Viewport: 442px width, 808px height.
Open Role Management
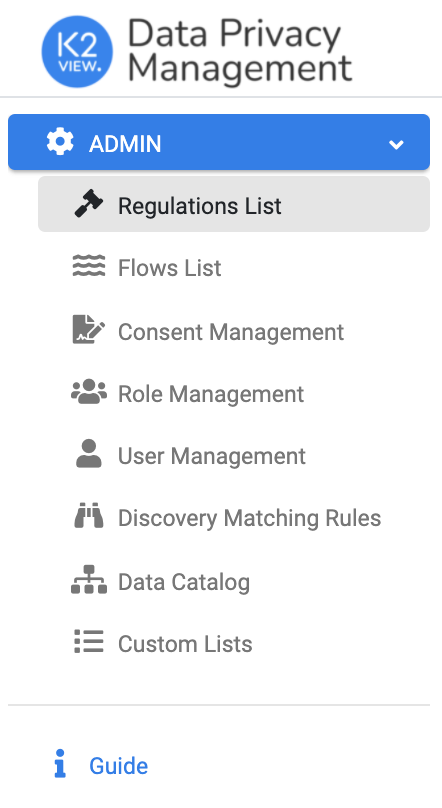(211, 394)
